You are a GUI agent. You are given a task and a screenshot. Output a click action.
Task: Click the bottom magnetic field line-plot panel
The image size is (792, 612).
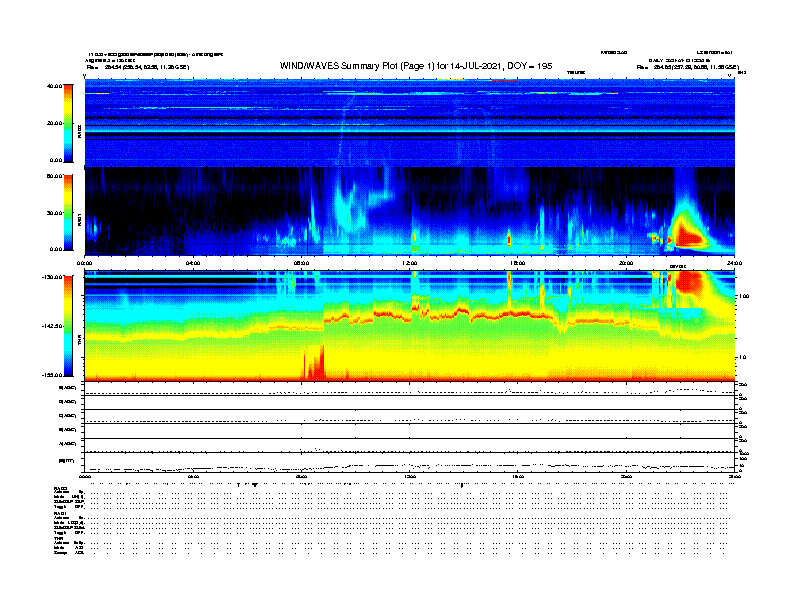pyautogui.click(x=410, y=462)
